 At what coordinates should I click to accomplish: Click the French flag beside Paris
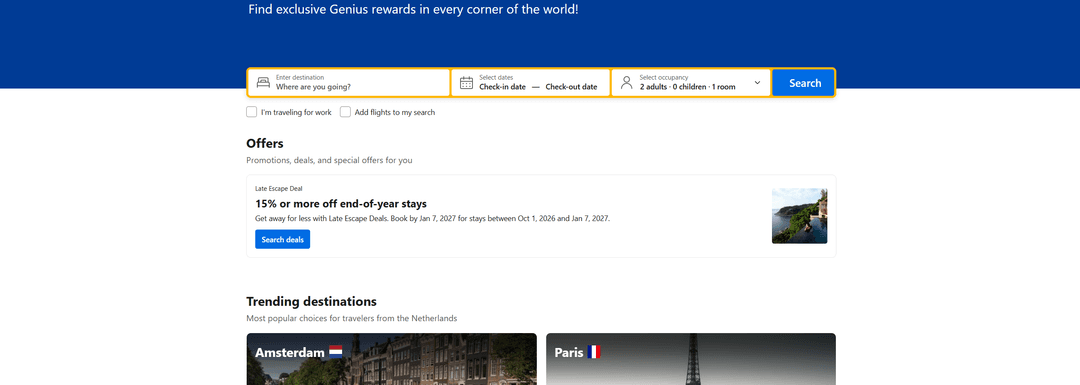point(594,352)
